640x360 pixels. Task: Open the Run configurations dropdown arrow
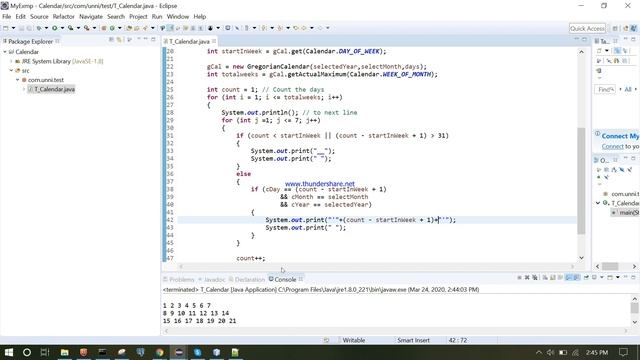[x=62, y=28]
